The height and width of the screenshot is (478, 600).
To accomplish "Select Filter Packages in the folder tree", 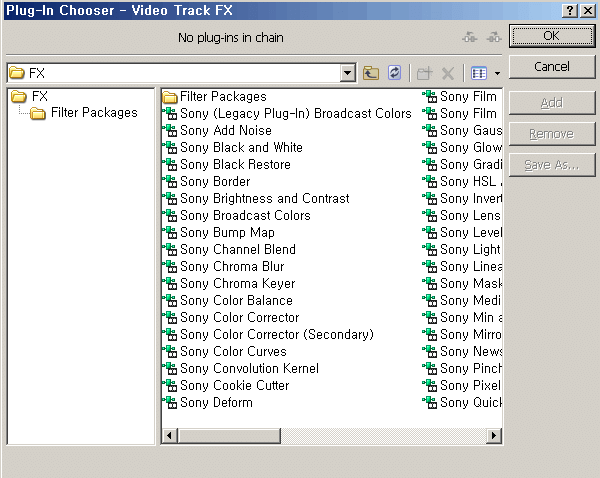I will 84,113.
